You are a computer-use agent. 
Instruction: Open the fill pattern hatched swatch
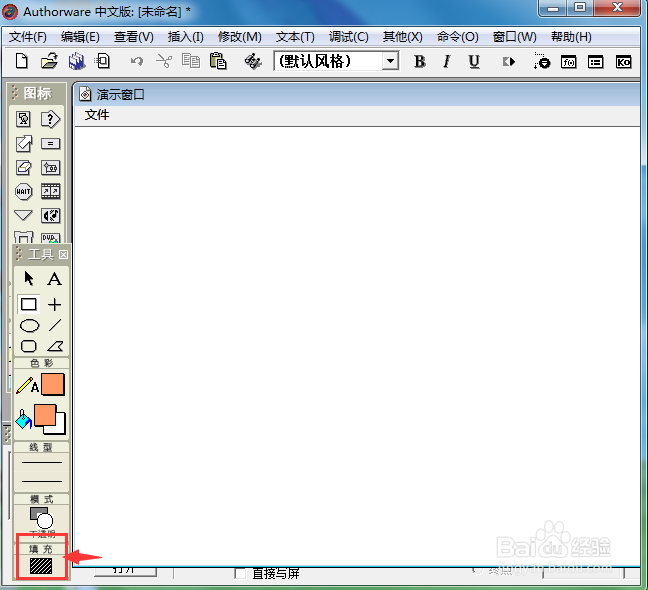coord(41,566)
